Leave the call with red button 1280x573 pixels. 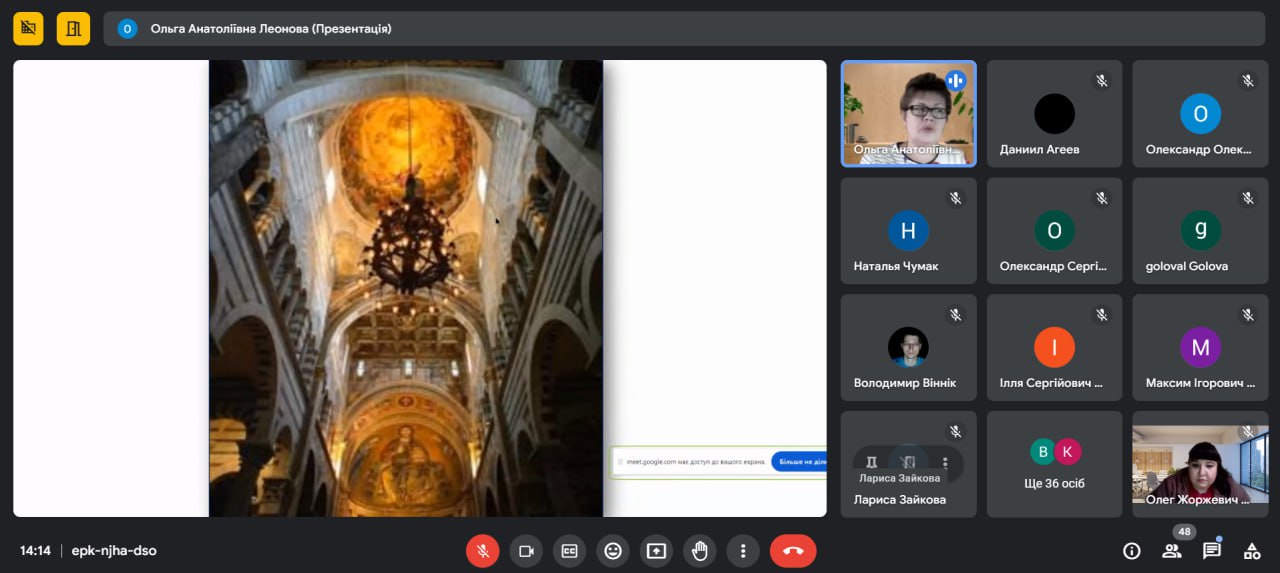pos(793,551)
